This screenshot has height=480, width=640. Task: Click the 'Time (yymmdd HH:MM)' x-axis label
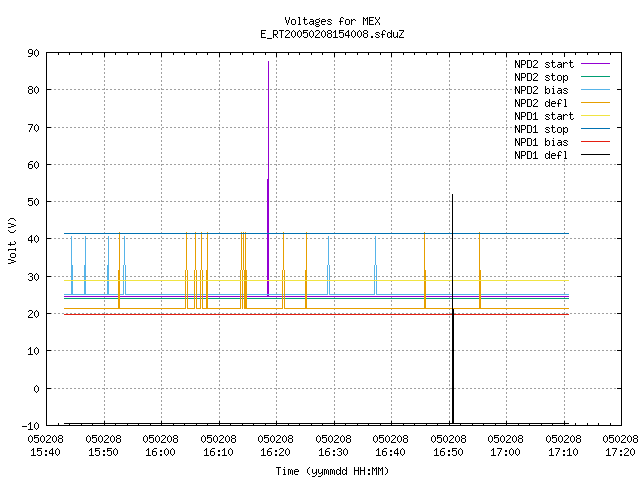(x=332, y=471)
